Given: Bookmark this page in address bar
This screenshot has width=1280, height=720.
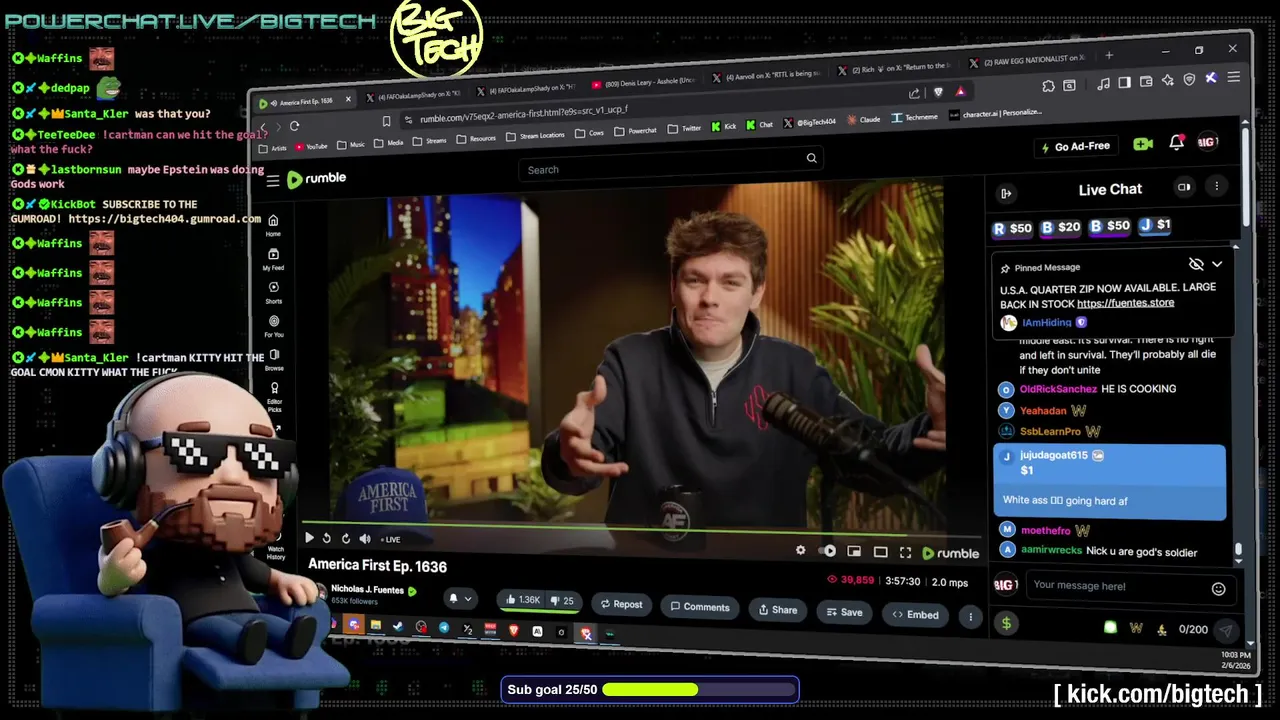Looking at the screenshot, I should click(386, 121).
